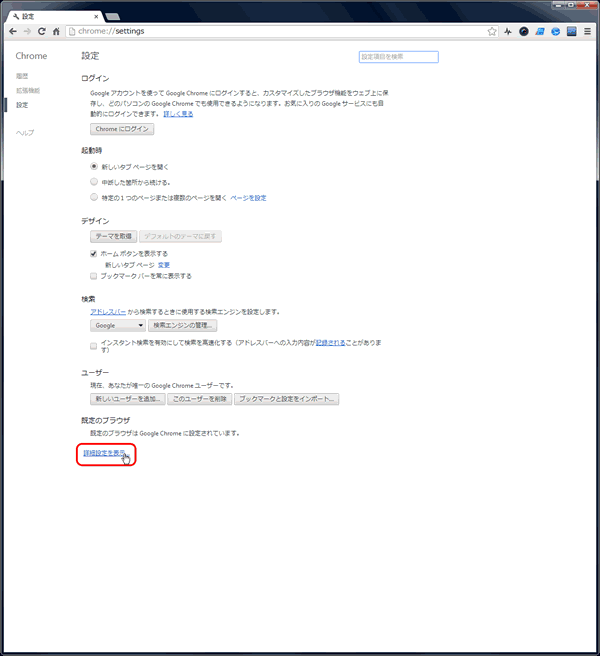Toggle ブックマーク バーを常に表示する checkbox
Image resolution: width=600 pixels, height=656 pixels.
[x=93, y=276]
